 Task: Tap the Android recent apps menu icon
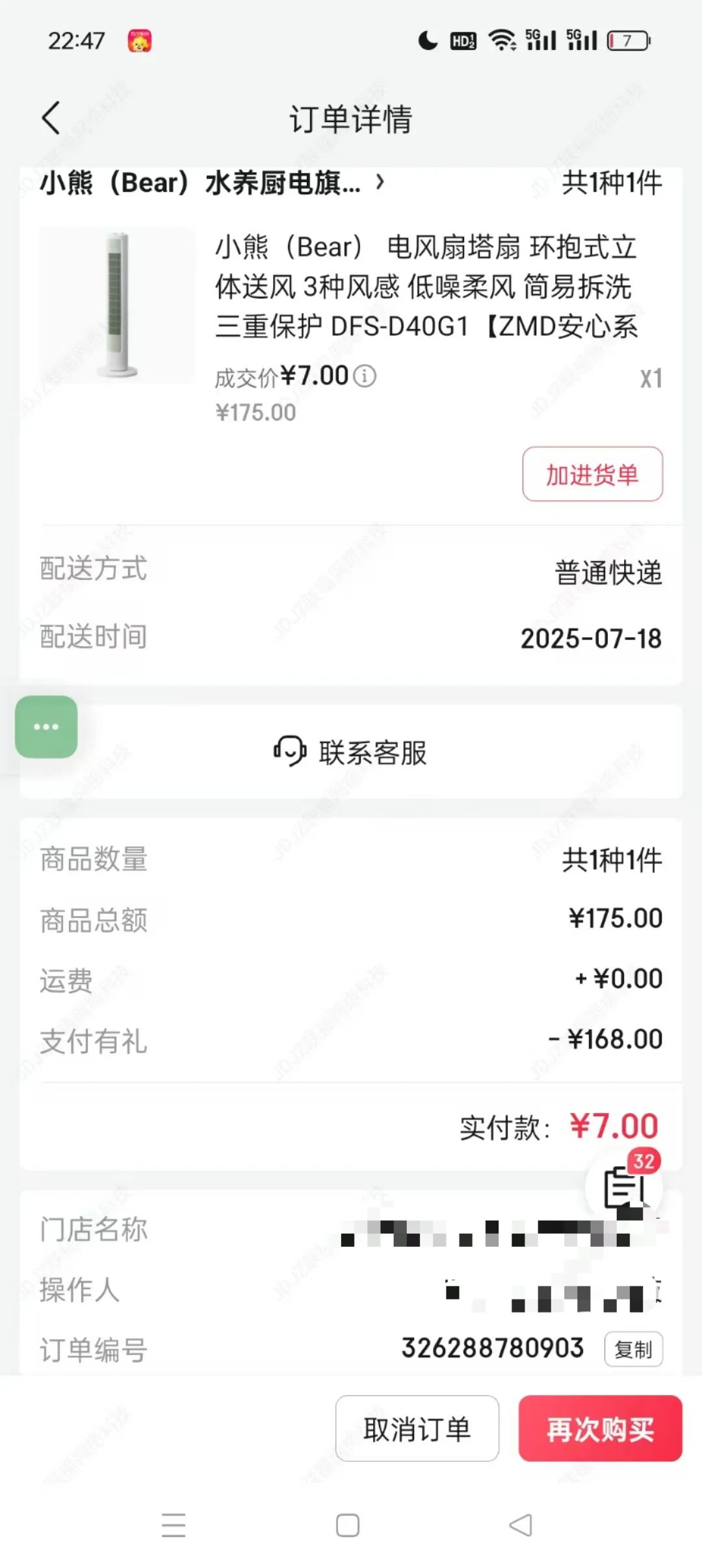(174, 1525)
